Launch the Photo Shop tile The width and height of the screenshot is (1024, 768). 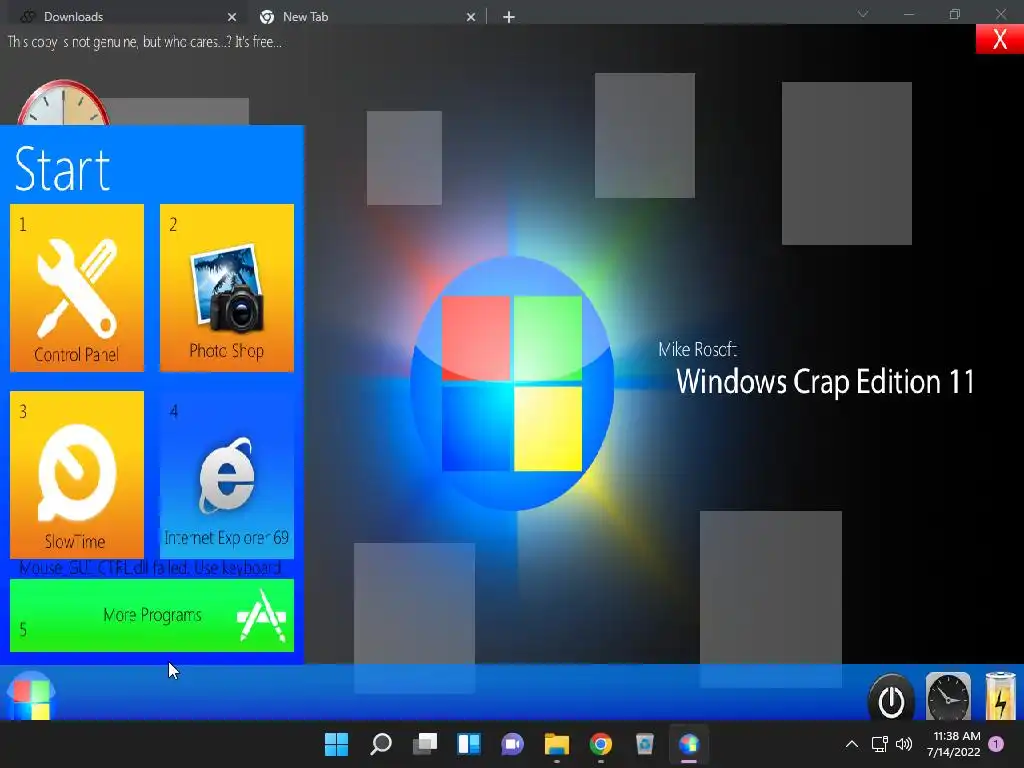(227, 288)
